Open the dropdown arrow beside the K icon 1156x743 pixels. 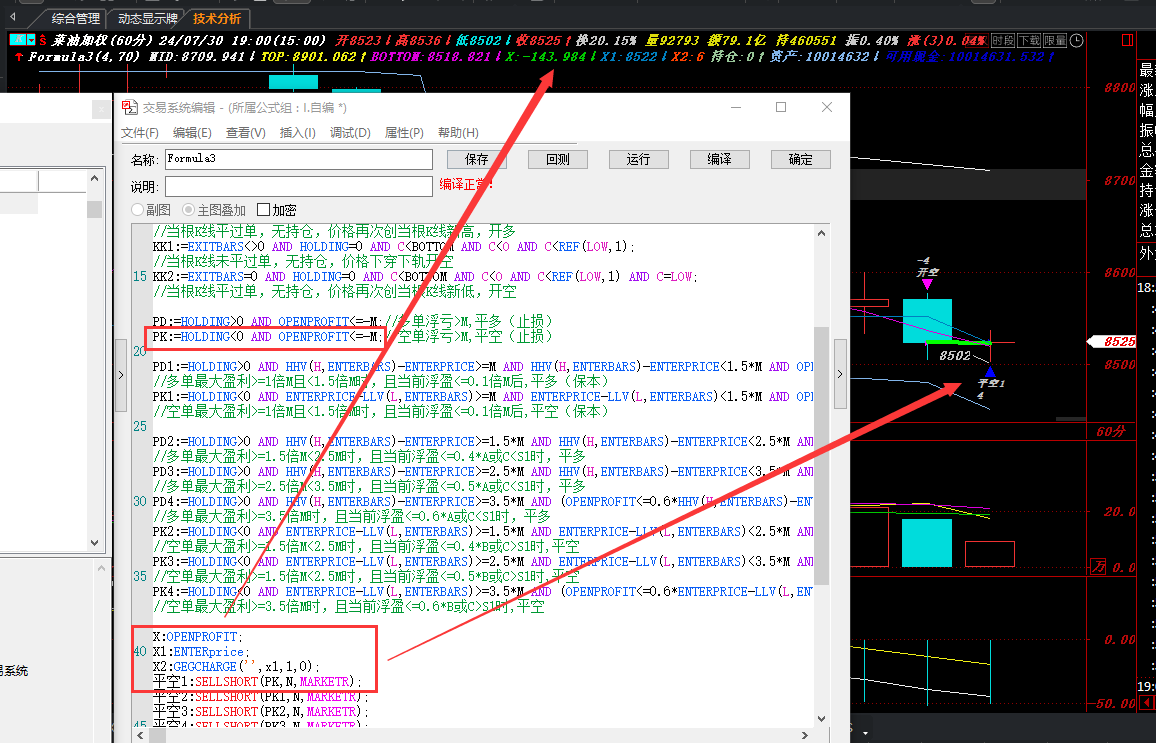point(31,40)
